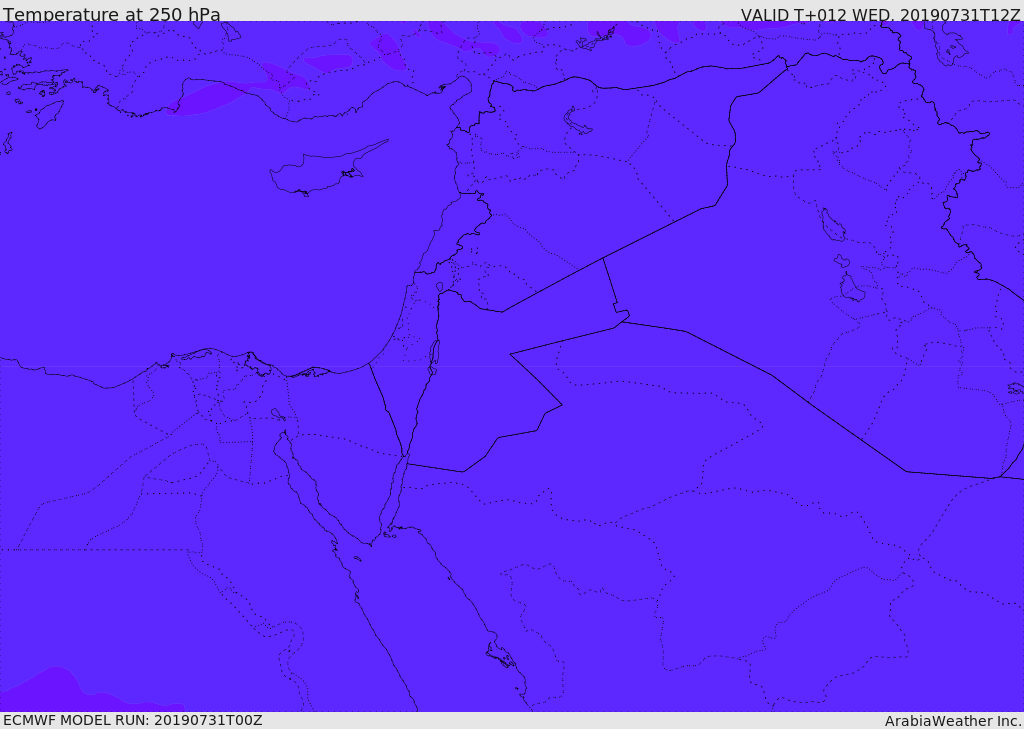Click the 'ECMWF MODEL RUN: 20190731T00Z' text
The image size is (1024, 729).
point(133,721)
